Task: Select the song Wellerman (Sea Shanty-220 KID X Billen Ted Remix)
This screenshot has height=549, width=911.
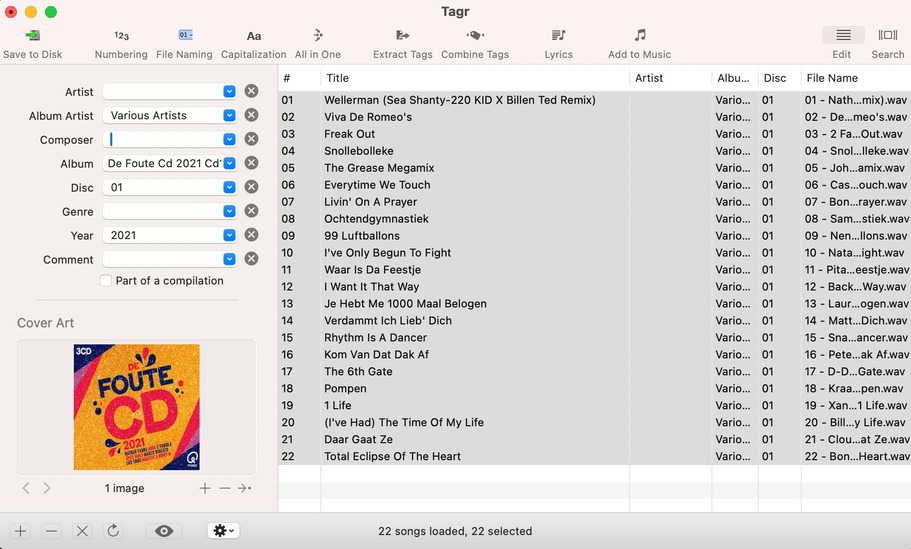Action: [460, 100]
